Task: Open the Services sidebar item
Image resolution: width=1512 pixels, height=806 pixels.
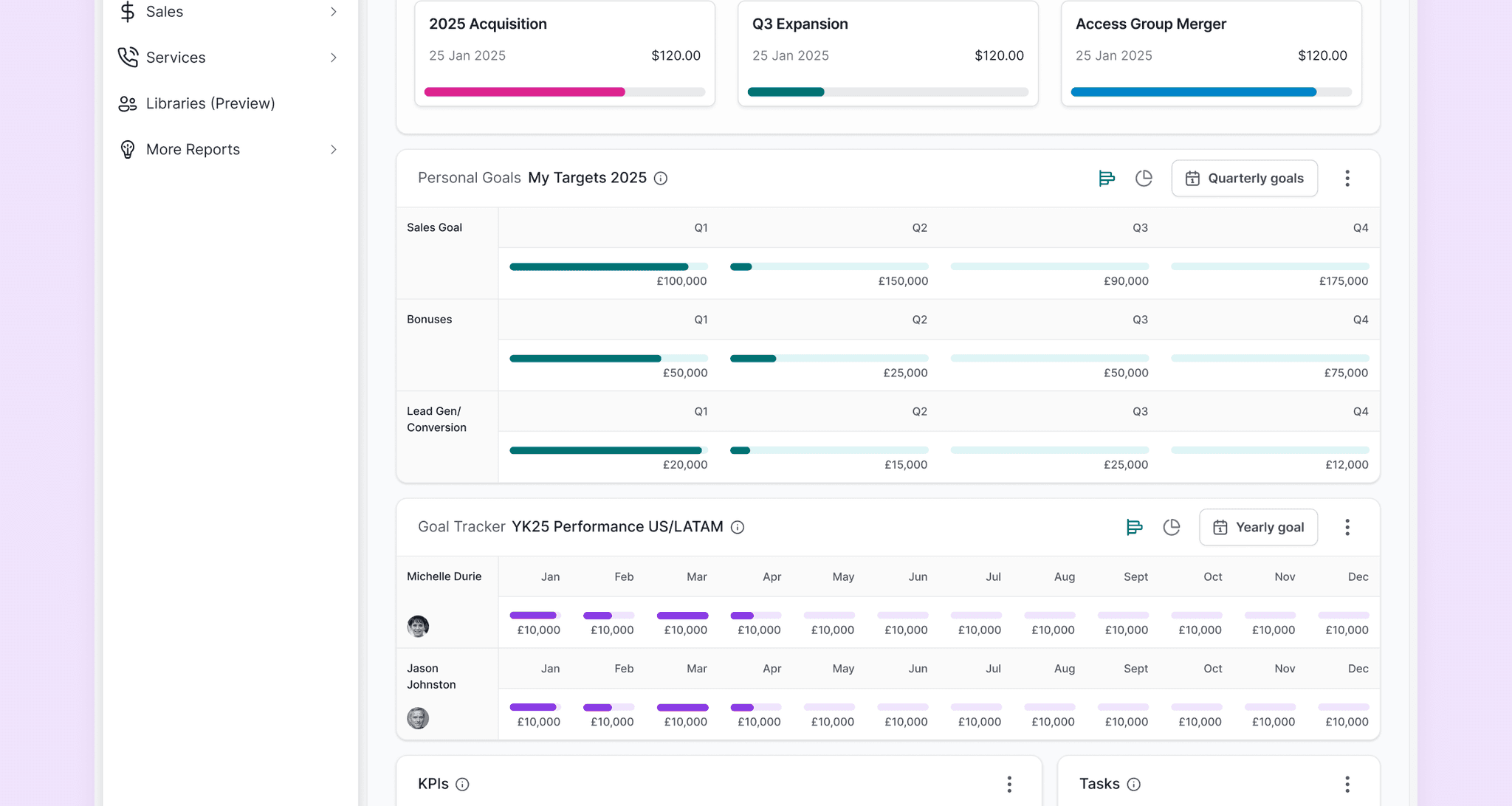Action: (230, 58)
